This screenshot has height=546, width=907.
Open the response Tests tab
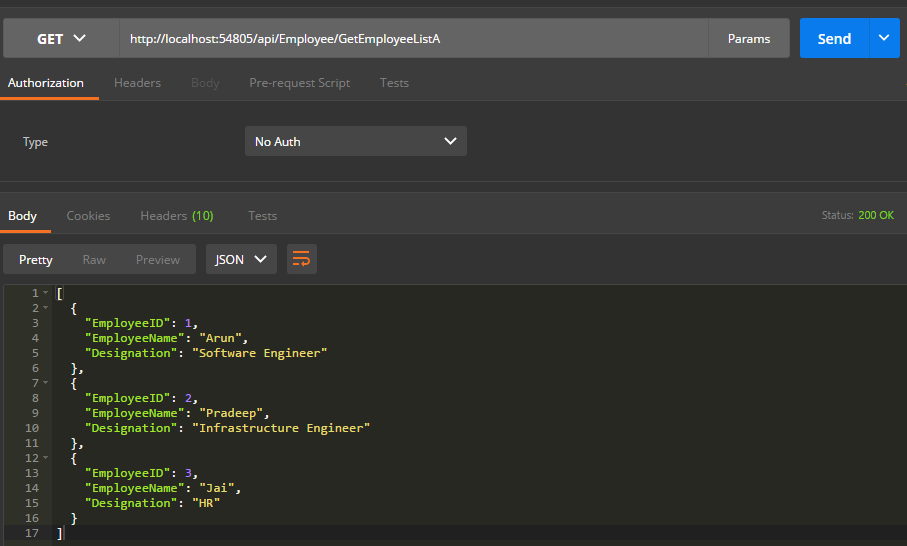(262, 216)
